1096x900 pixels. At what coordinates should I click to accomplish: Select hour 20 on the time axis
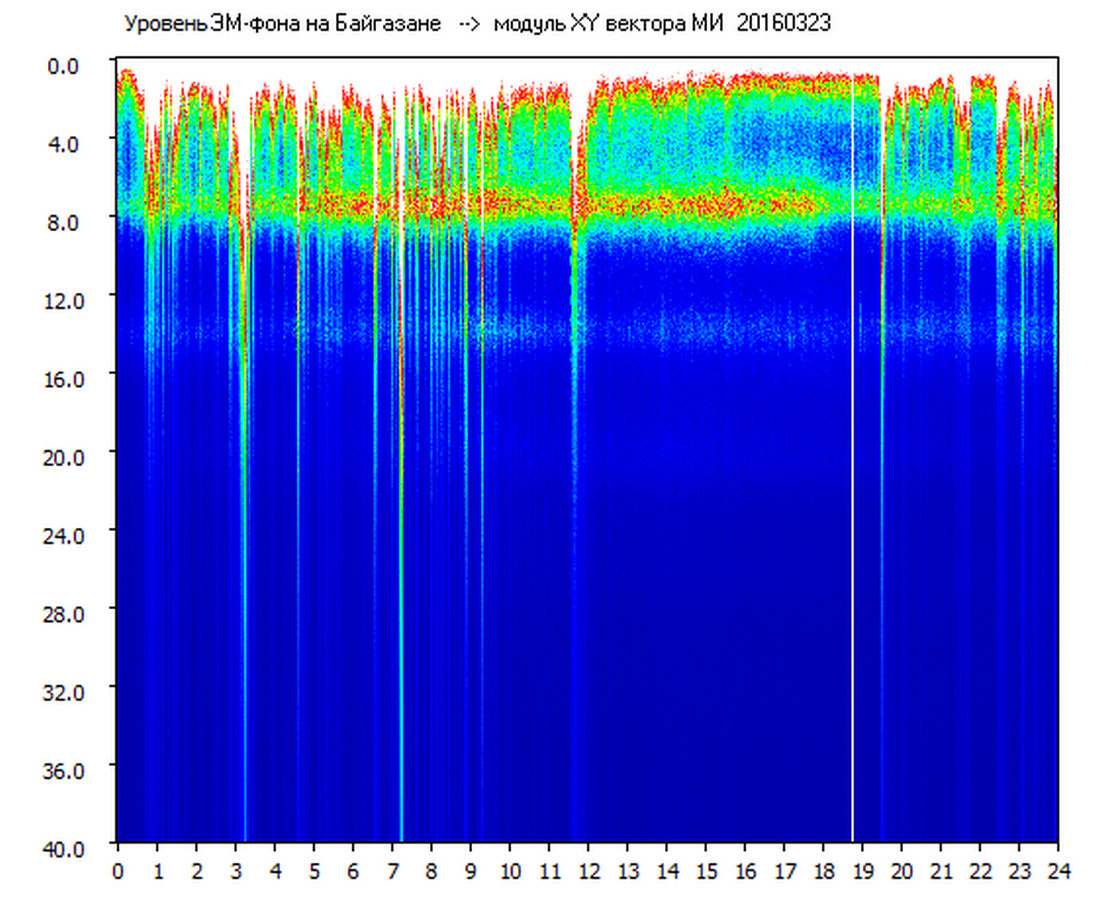coord(902,871)
